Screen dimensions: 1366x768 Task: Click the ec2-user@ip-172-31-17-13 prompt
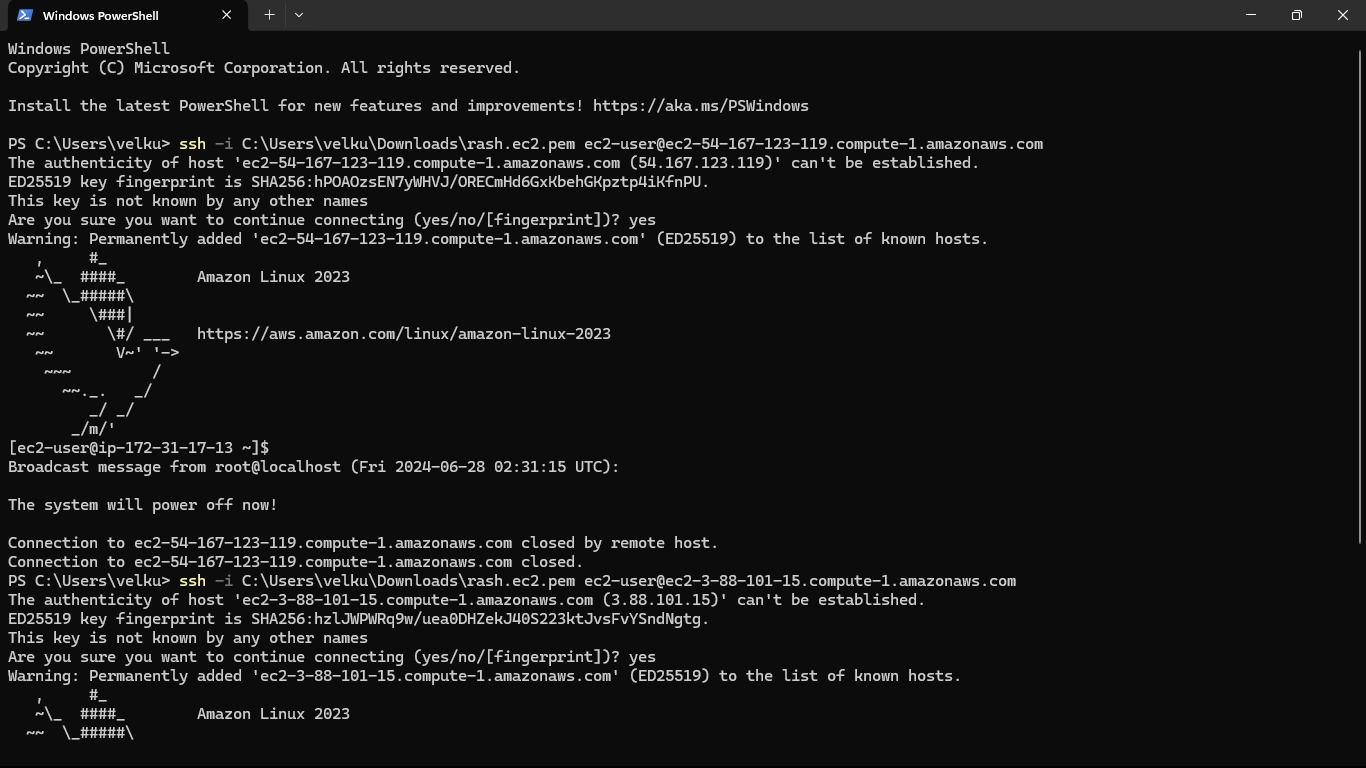[138, 448]
